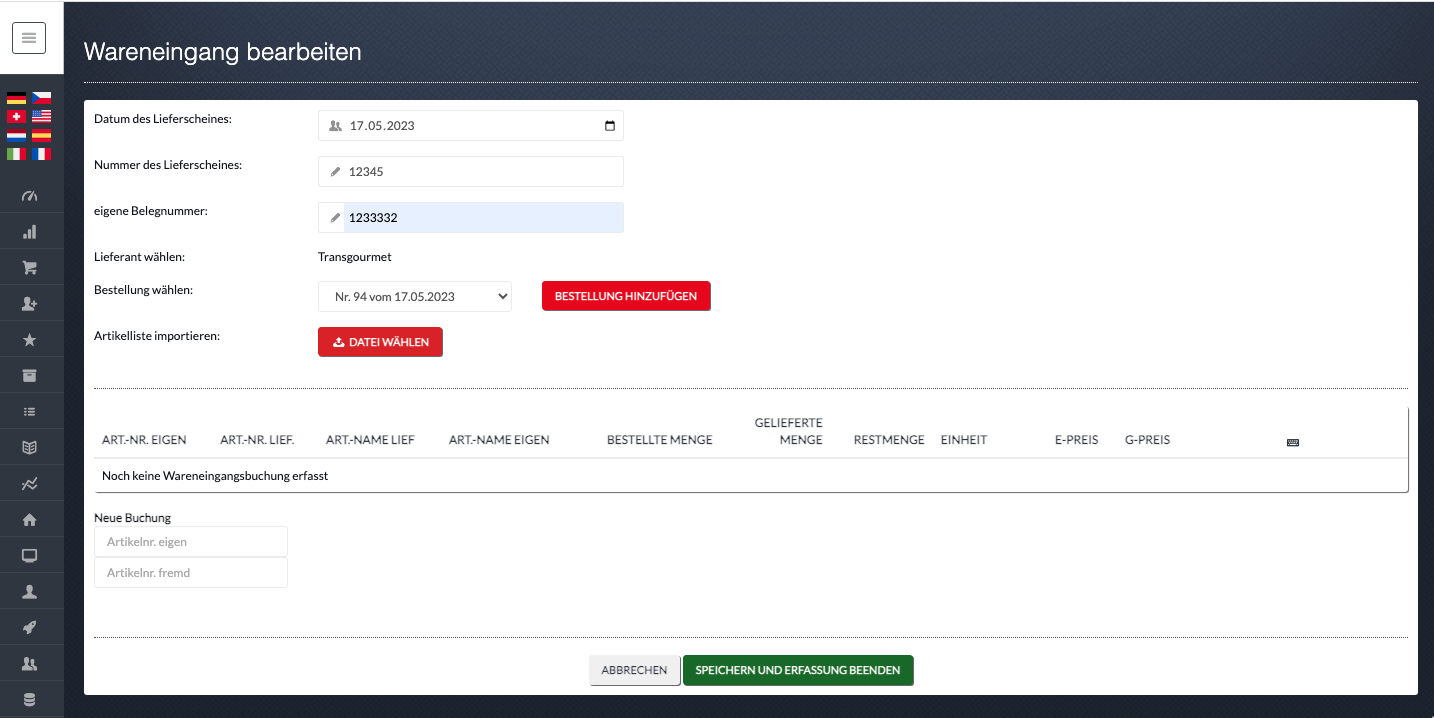Click the GELIEFERTE MENGE column header
Image resolution: width=1434 pixels, height=718 pixels.
pos(789,431)
